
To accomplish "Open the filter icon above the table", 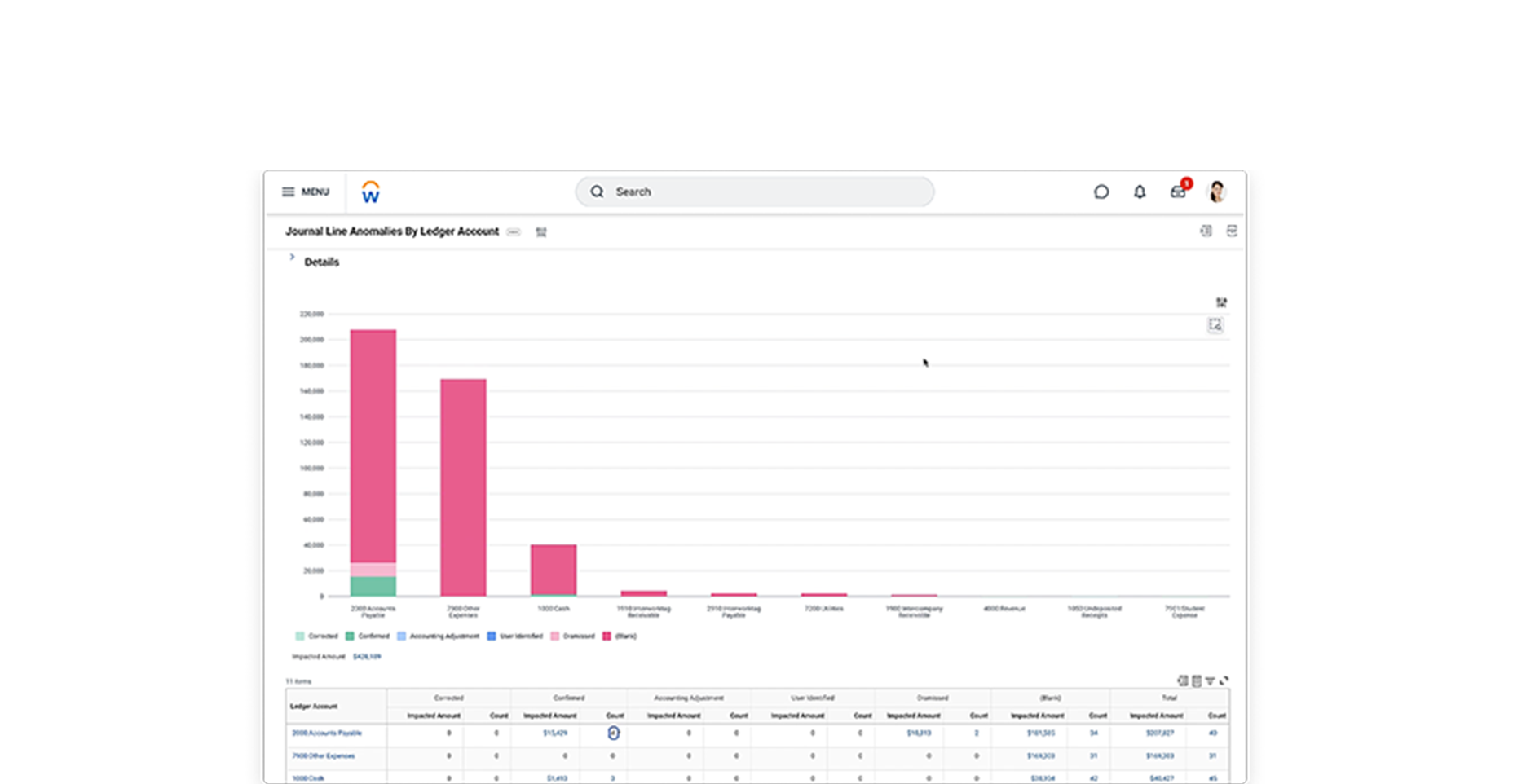I will pos(1210,680).
